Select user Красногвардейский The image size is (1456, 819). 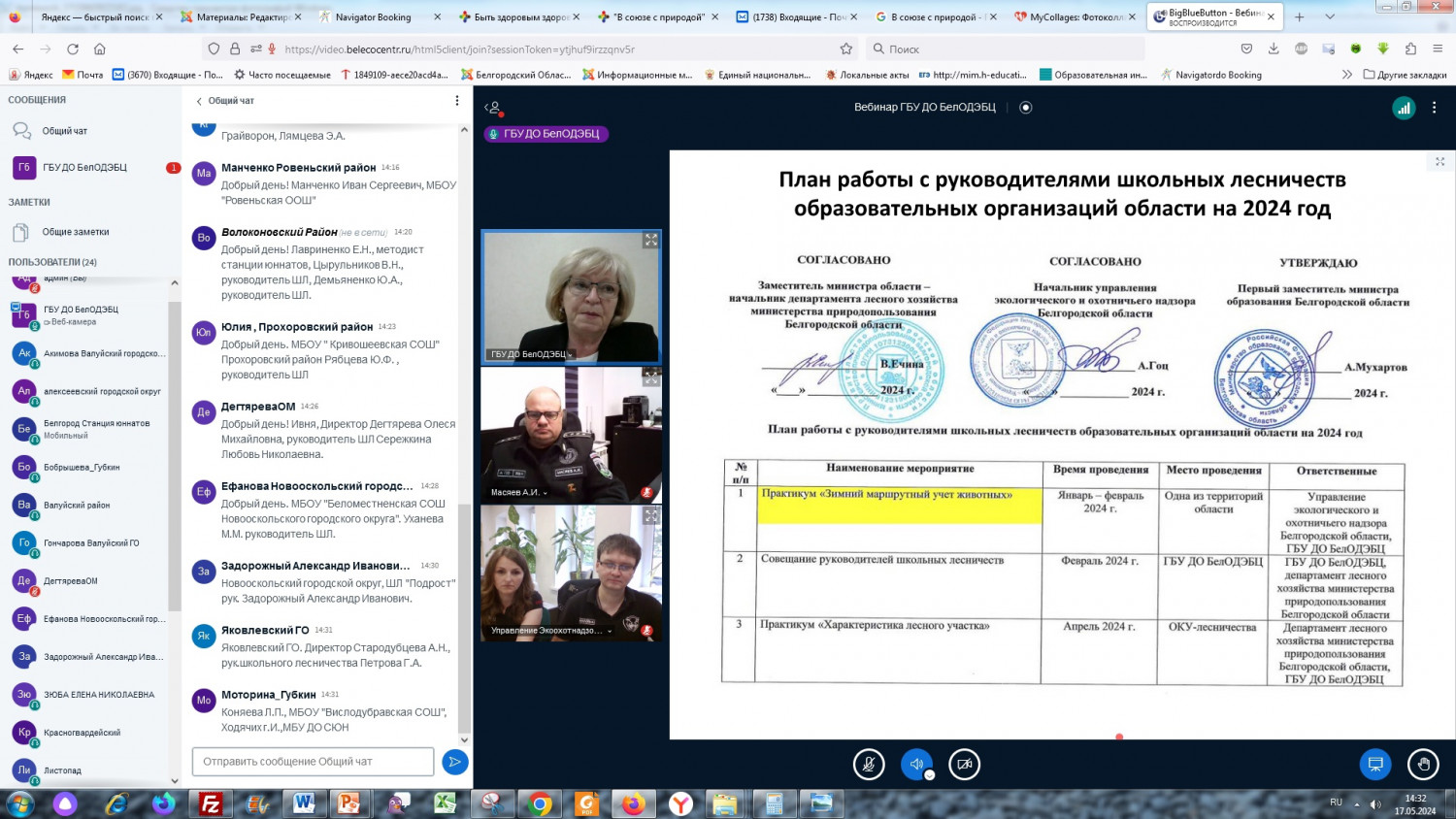pyautogui.click(x=89, y=732)
